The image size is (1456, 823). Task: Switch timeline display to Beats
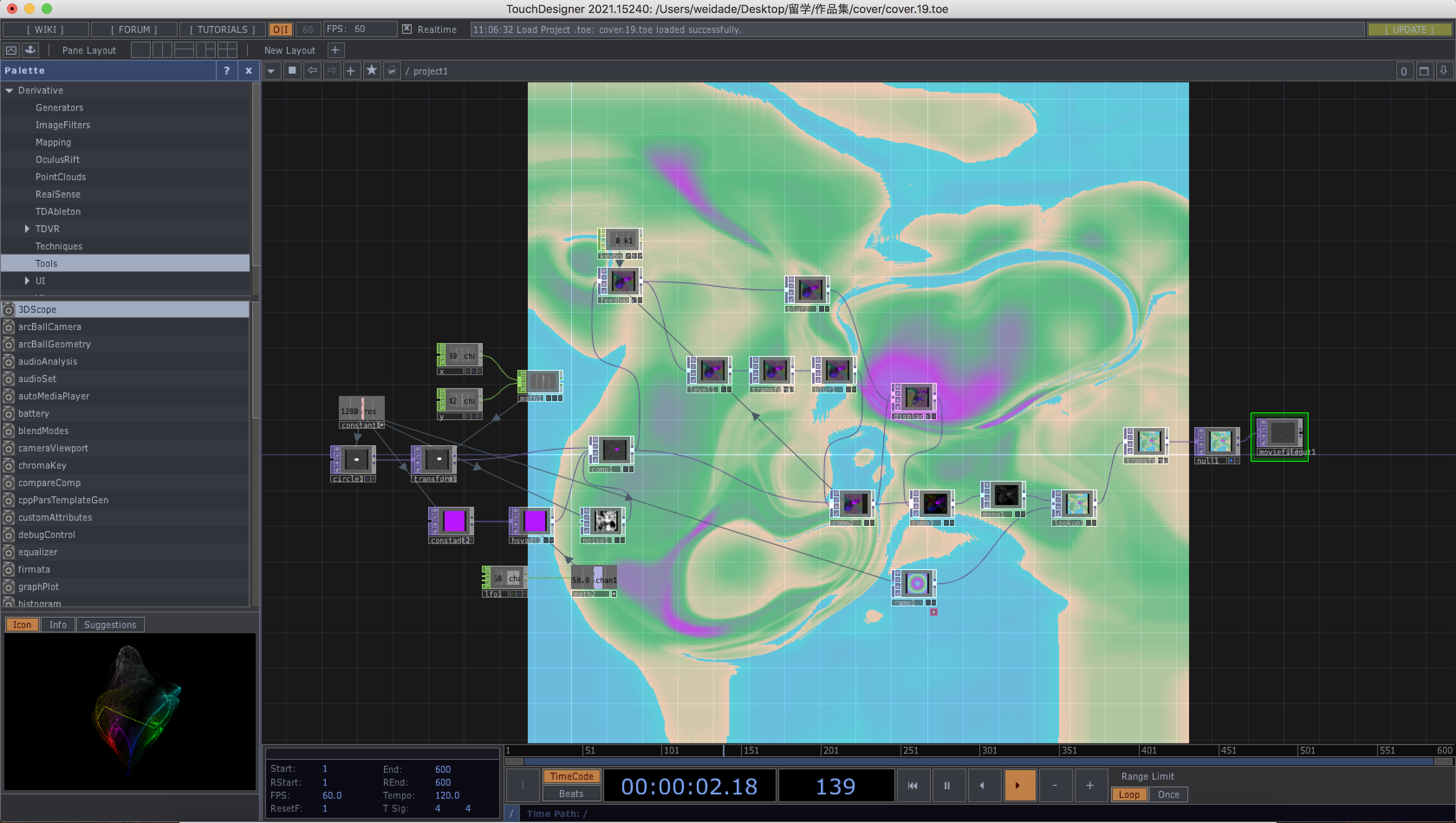[571, 794]
